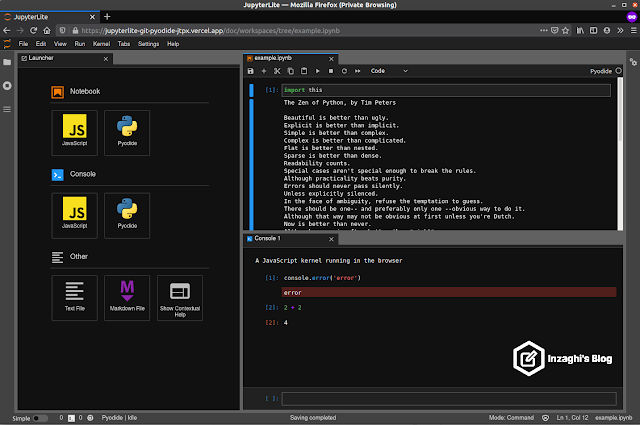Click the kernel status circle indicator
The width and height of the screenshot is (640, 425).
pos(619,71)
